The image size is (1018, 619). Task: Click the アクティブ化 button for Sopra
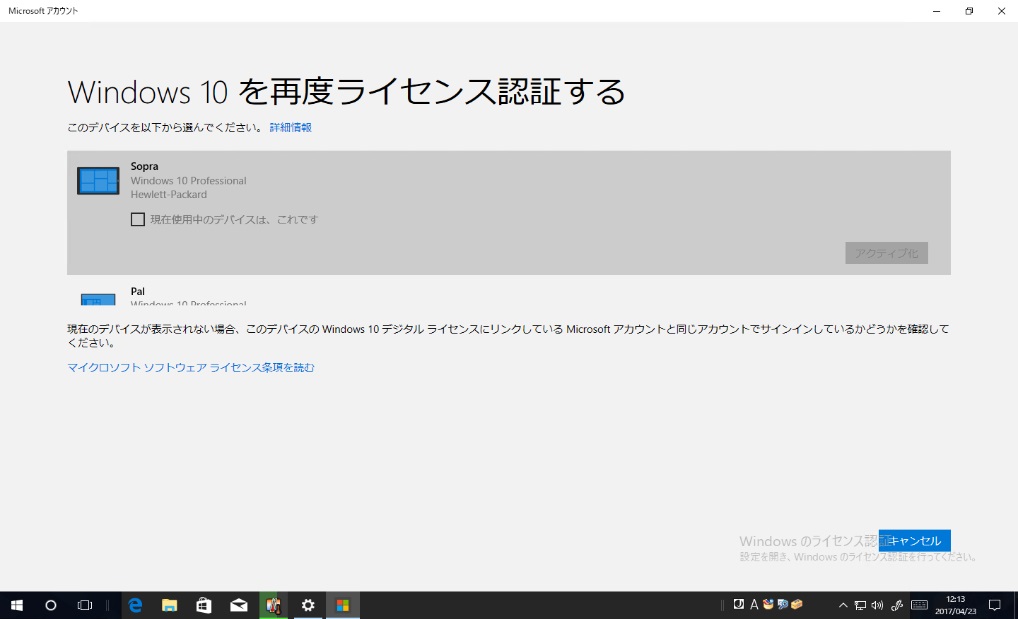[886, 253]
